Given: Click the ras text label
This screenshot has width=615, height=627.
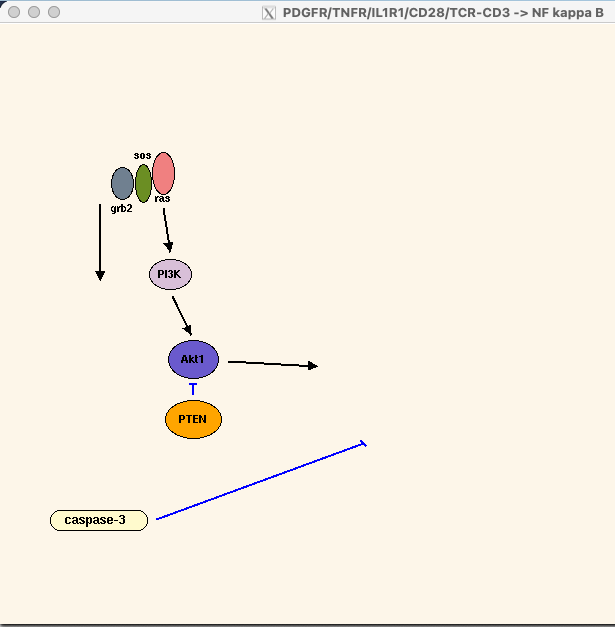Looking at the screenshot, I should [x=162, y=198].
